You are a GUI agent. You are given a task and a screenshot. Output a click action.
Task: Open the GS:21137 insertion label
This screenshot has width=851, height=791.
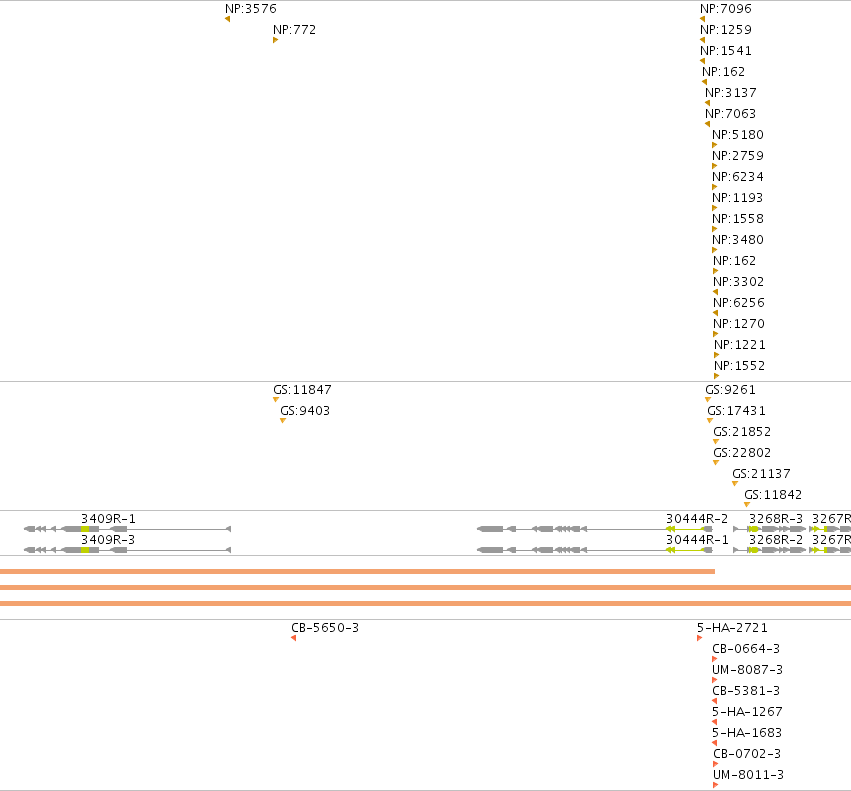click(x=761, y=474)
